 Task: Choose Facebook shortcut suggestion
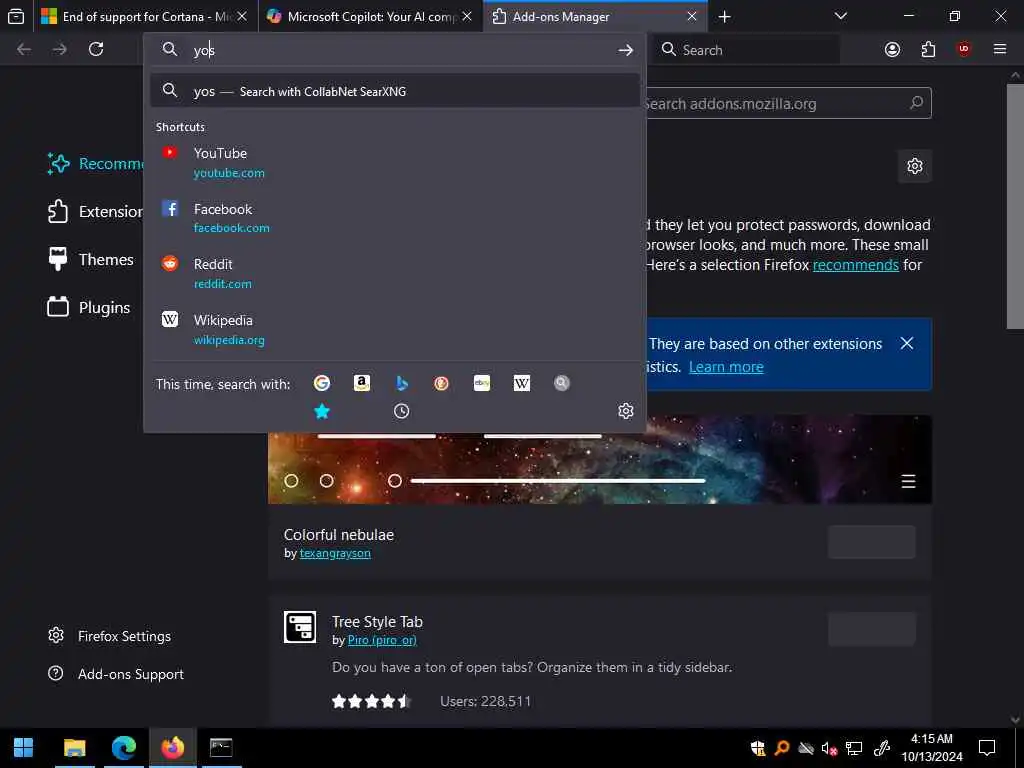pyautogui.click(x=394, y=218)
